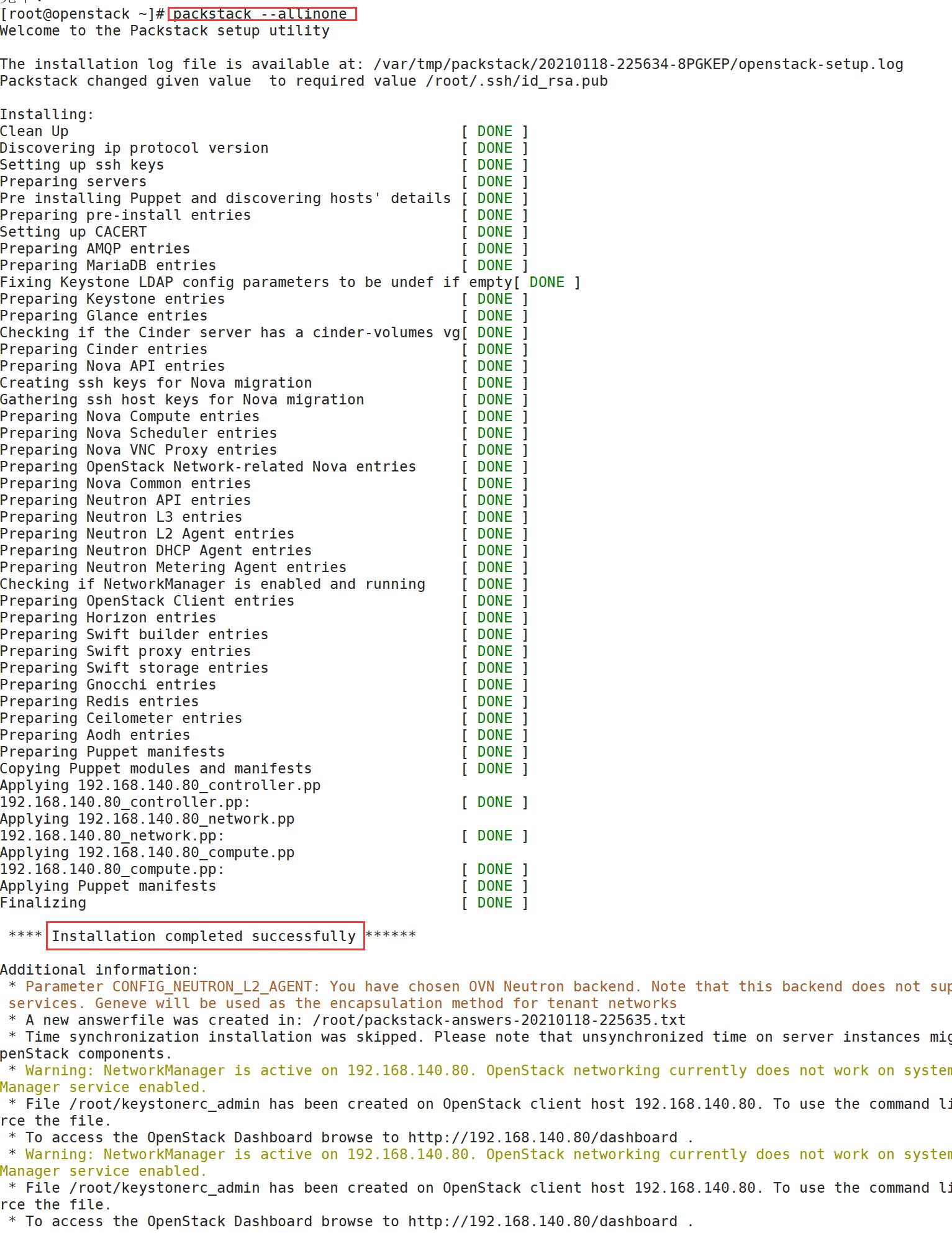Click DONE status beside 'Finalizing'

[495, 903]
